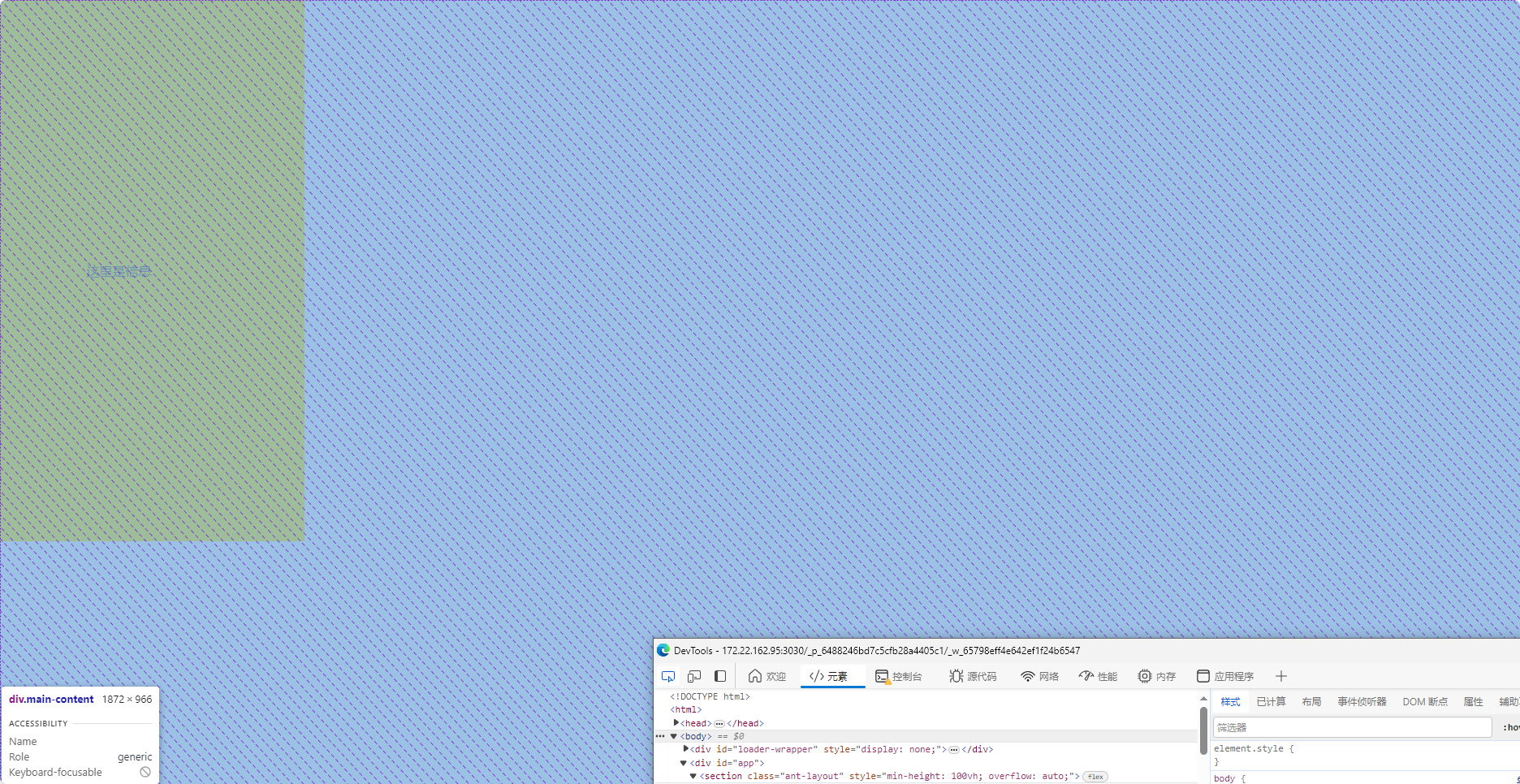
Task: Select the 样式 styles sub-tab
Action: [1231, 702]
